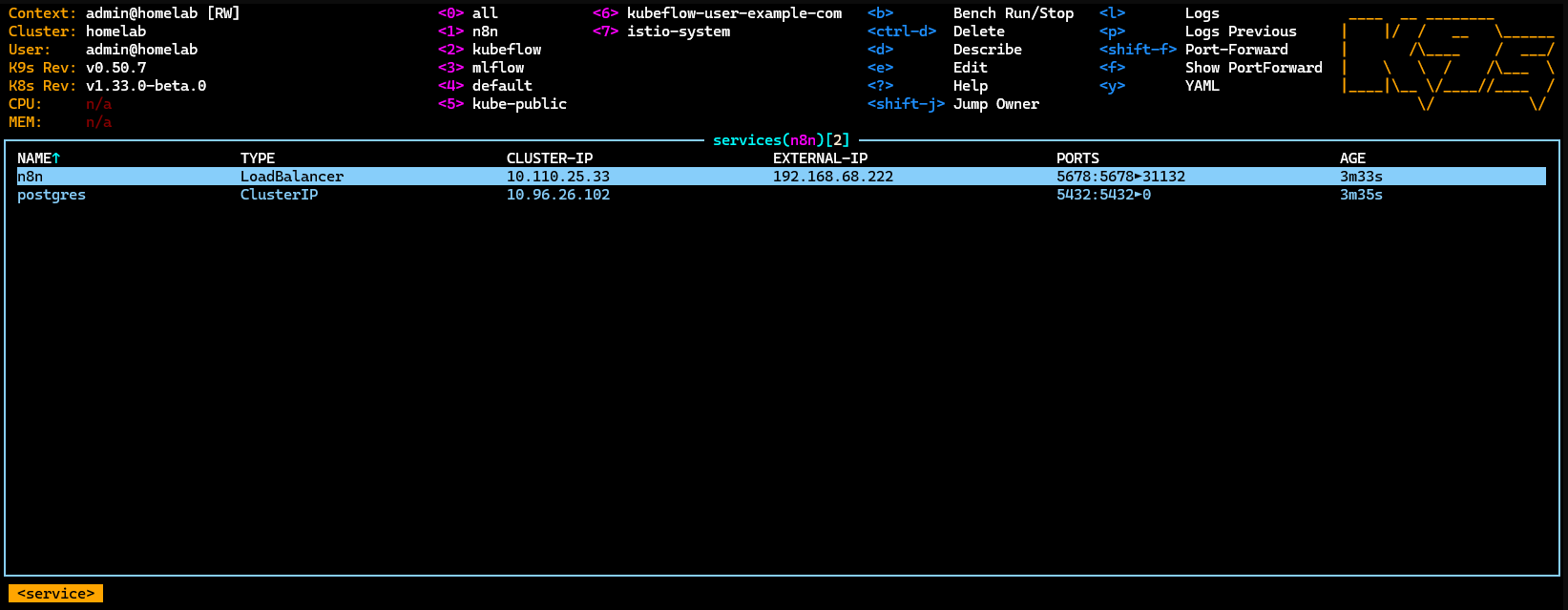Select namespace shortcut <2> kubeflow
Viewport: 1568px width, 610px height.
(x=490, y=50)
